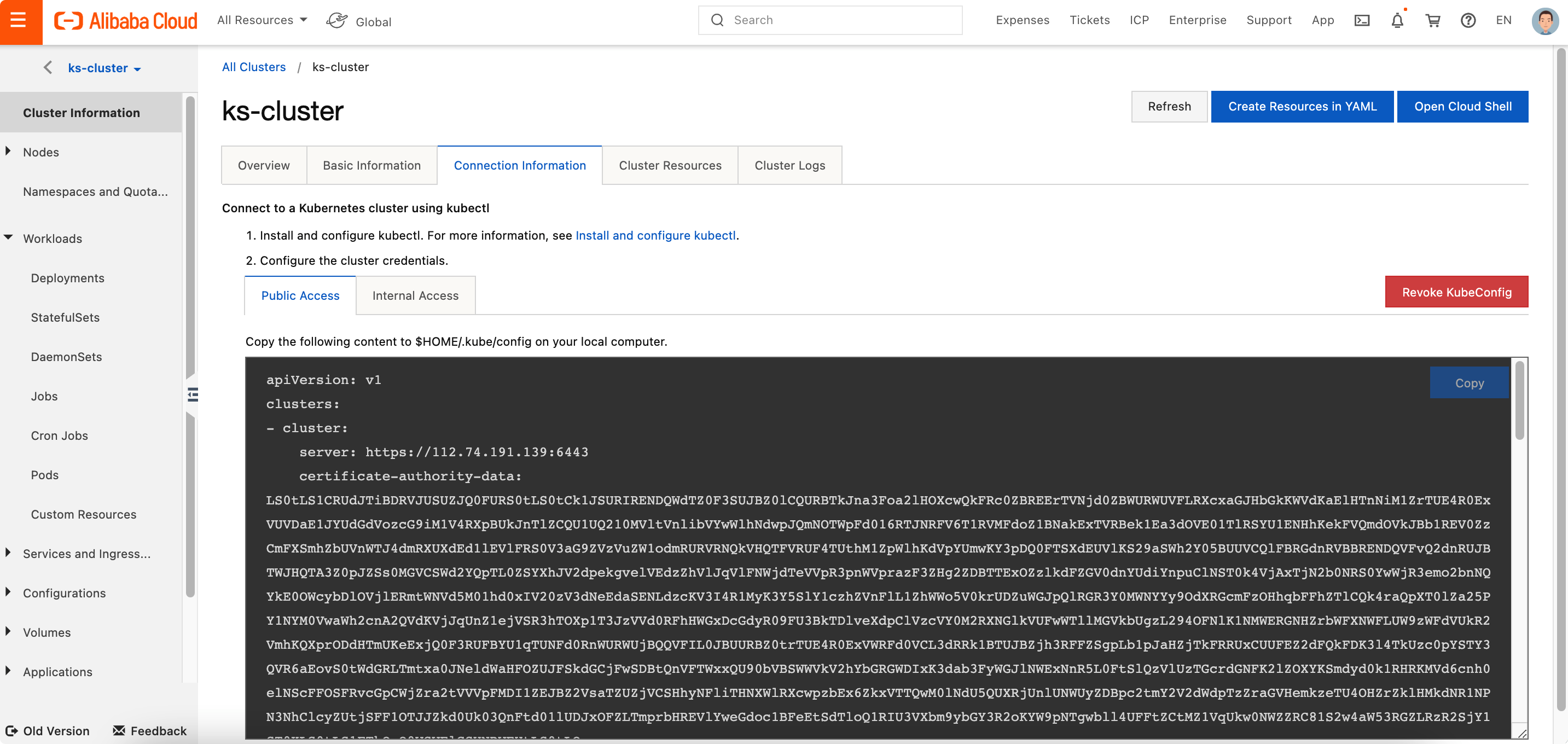Click the Revoke KubeConfig button

[1456, 292]
